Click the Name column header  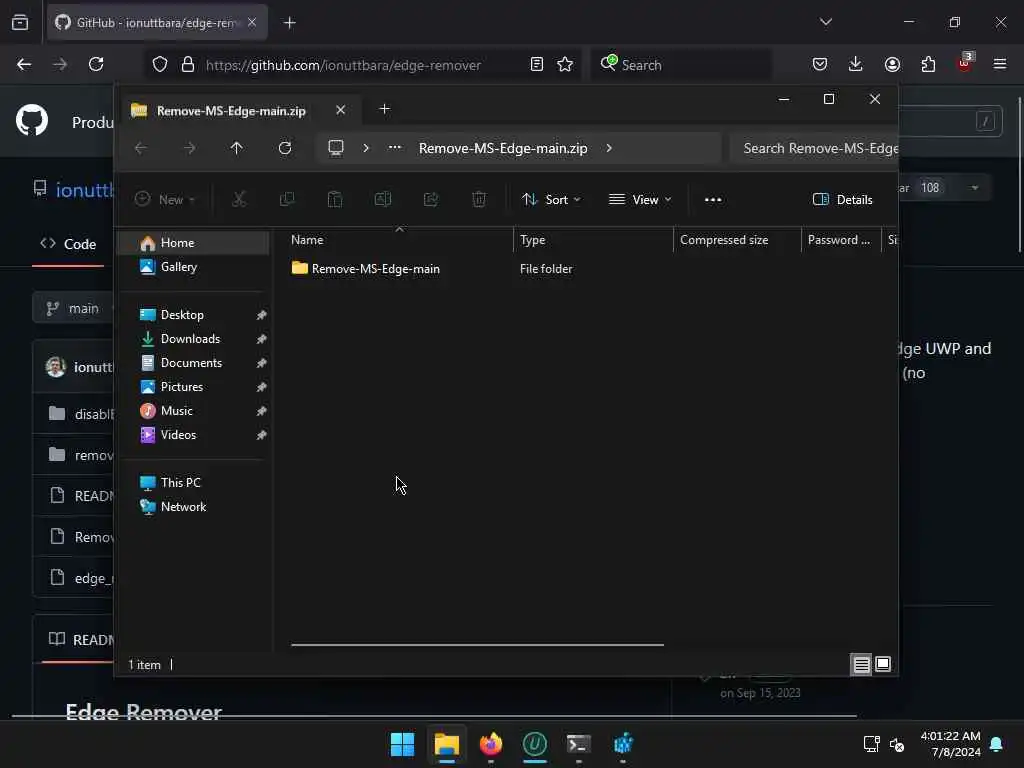point(399,240)
